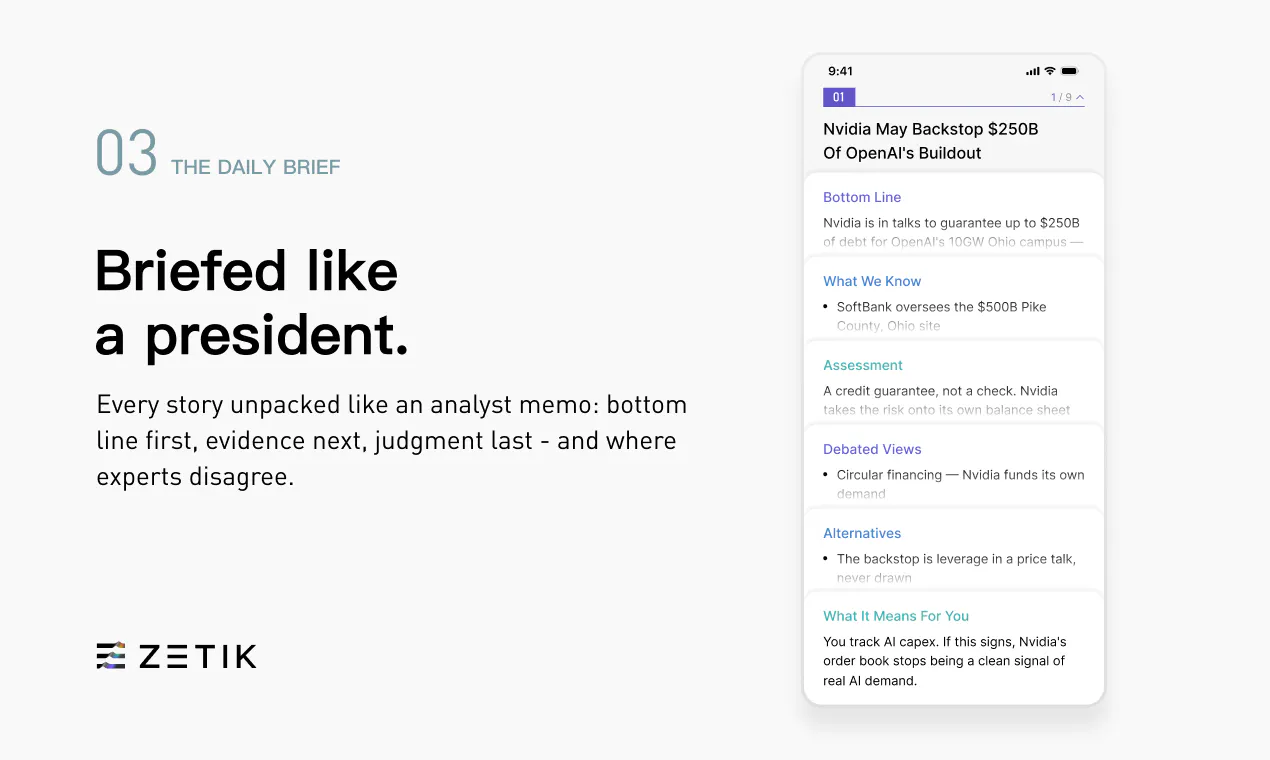Click the large 03 section number
Image resolution: width=1270 pixels, height=760 pixels.
coord(127,154)
